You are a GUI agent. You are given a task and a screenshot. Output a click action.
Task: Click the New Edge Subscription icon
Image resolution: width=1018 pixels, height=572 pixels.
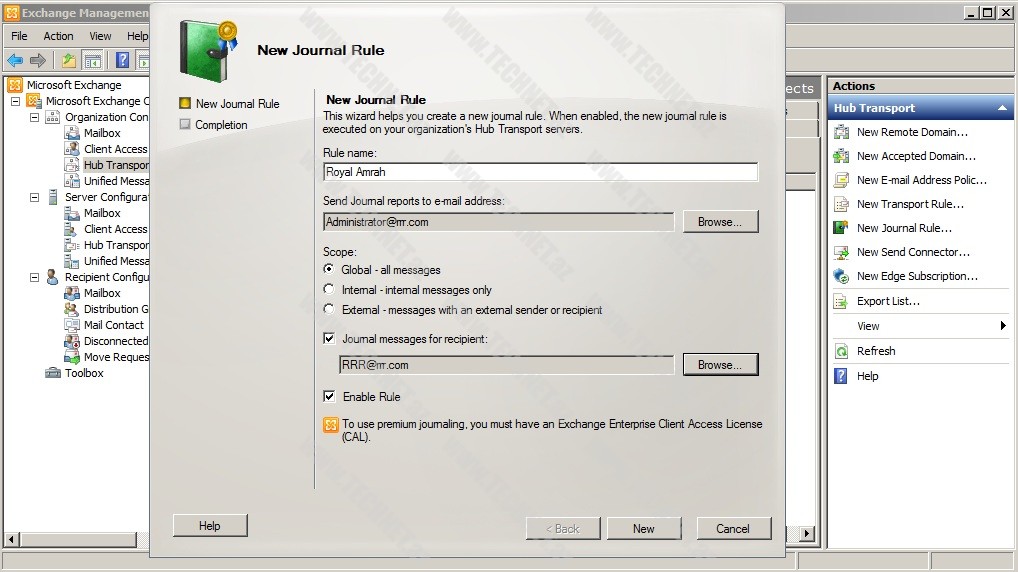coord(841,276)
